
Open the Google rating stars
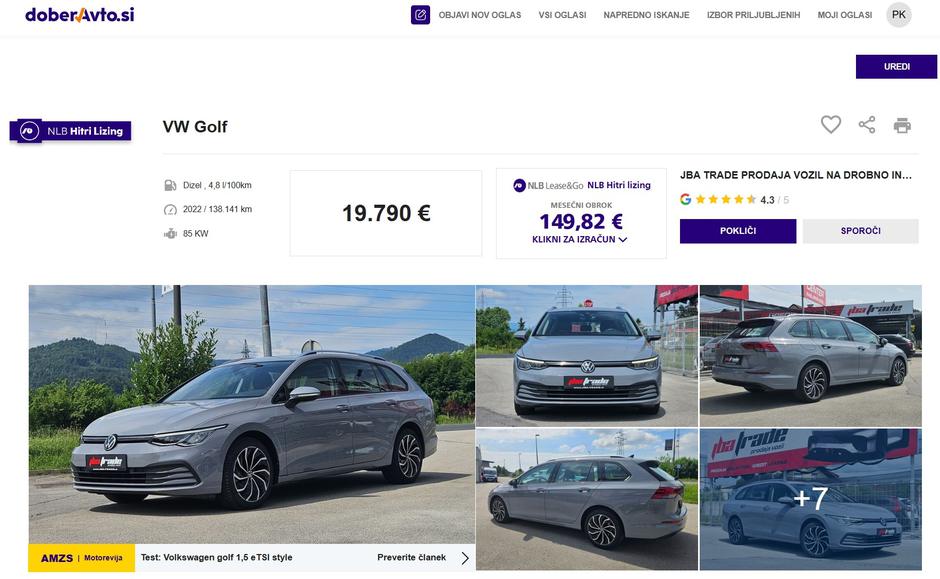[725, 200]
